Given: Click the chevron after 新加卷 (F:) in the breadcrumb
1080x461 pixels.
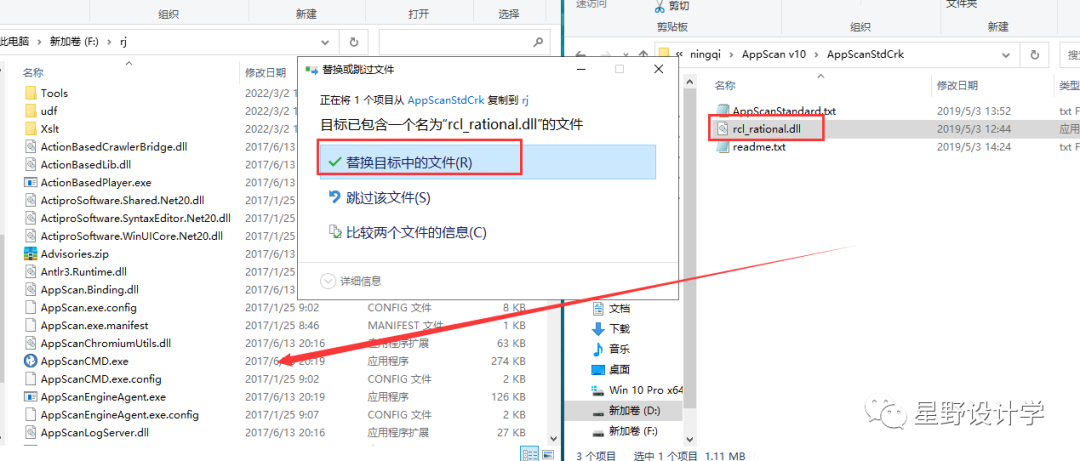Looking at the screenshot, I should pos(109,41).
